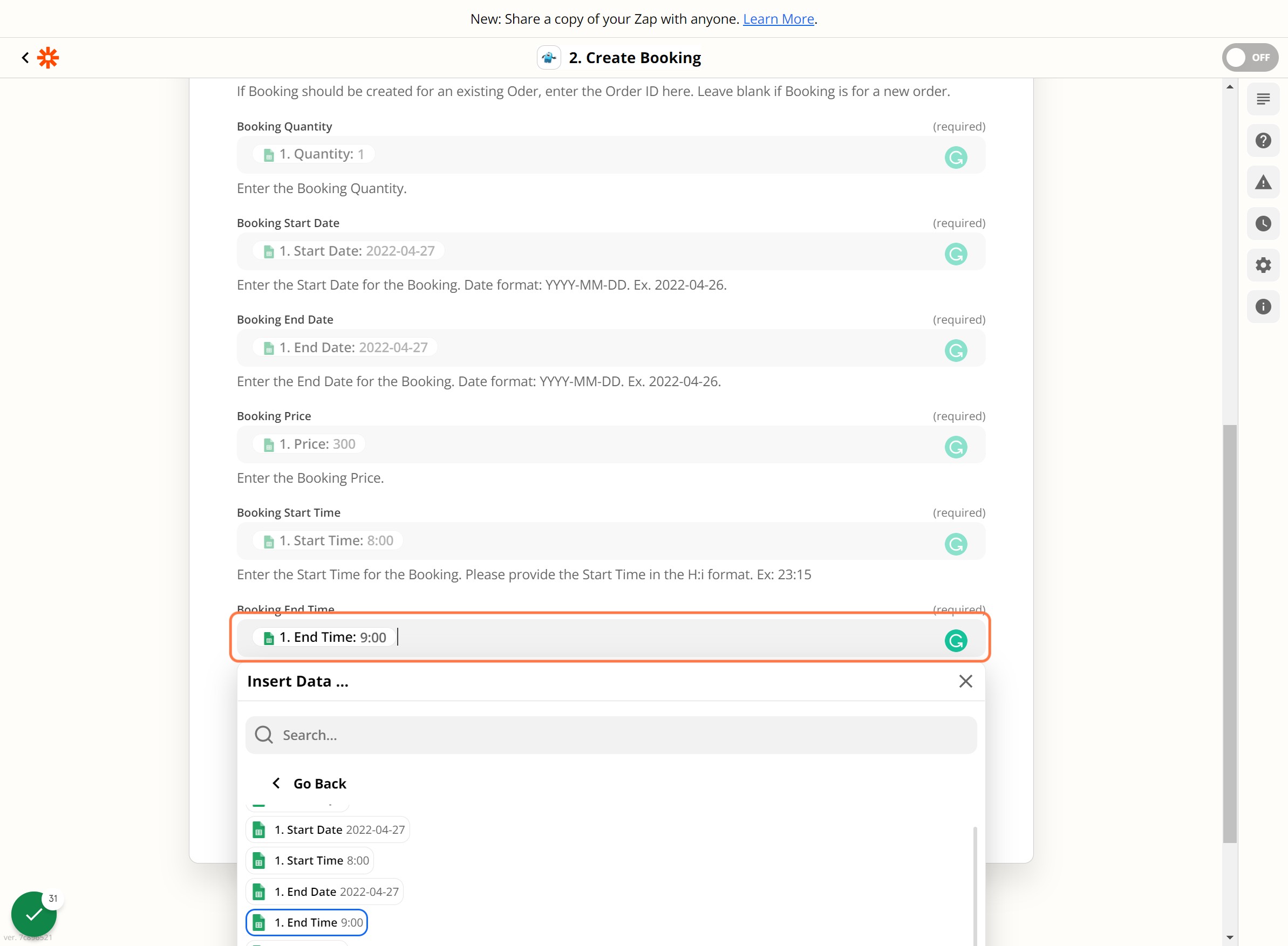This screenshot has width=1288, height=946.
Task: Click the Booking End Time input field
Action: 611,637
